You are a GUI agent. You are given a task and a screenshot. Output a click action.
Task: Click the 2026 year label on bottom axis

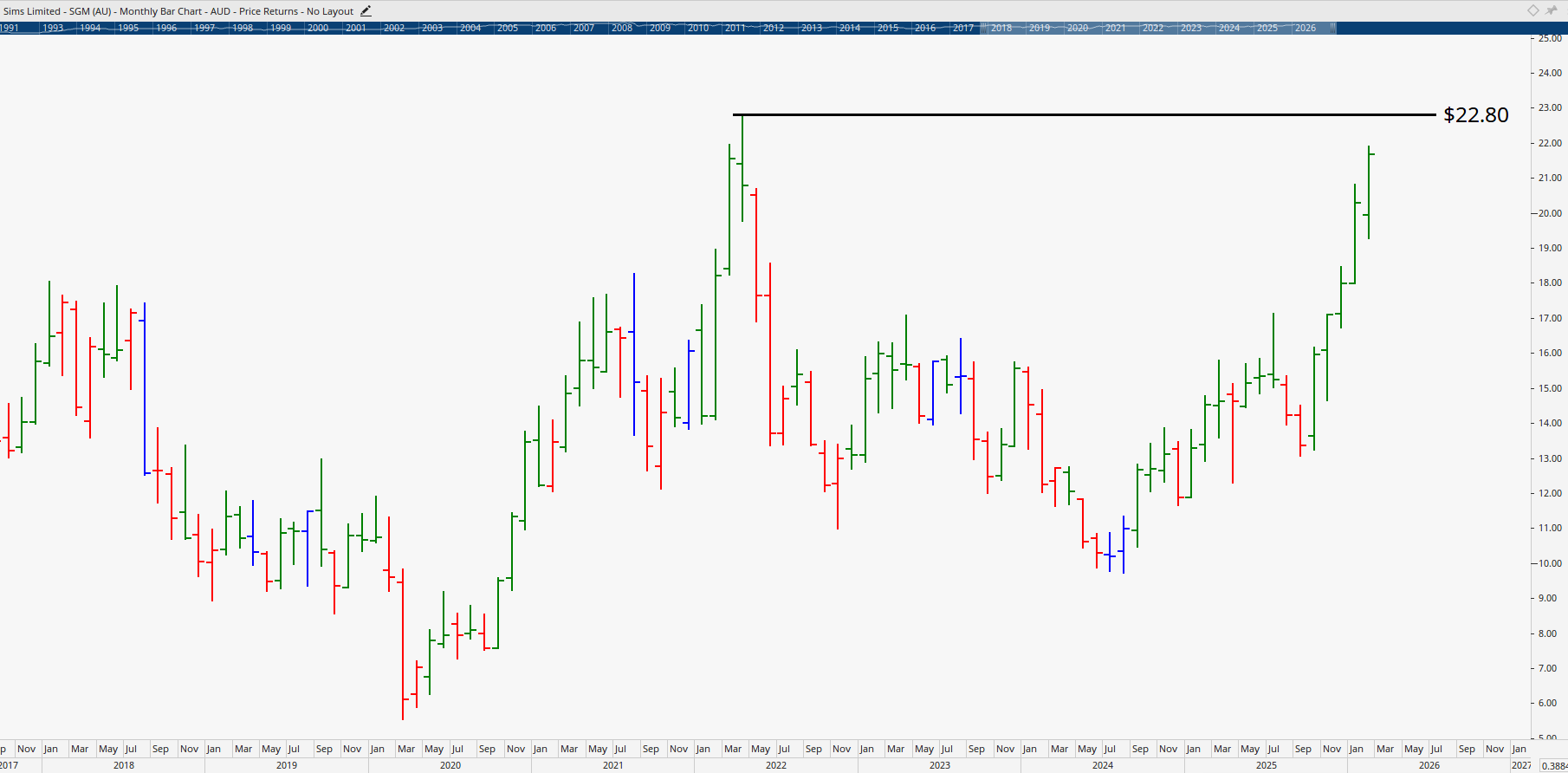pyautogui.click(x=1429, y=765)
